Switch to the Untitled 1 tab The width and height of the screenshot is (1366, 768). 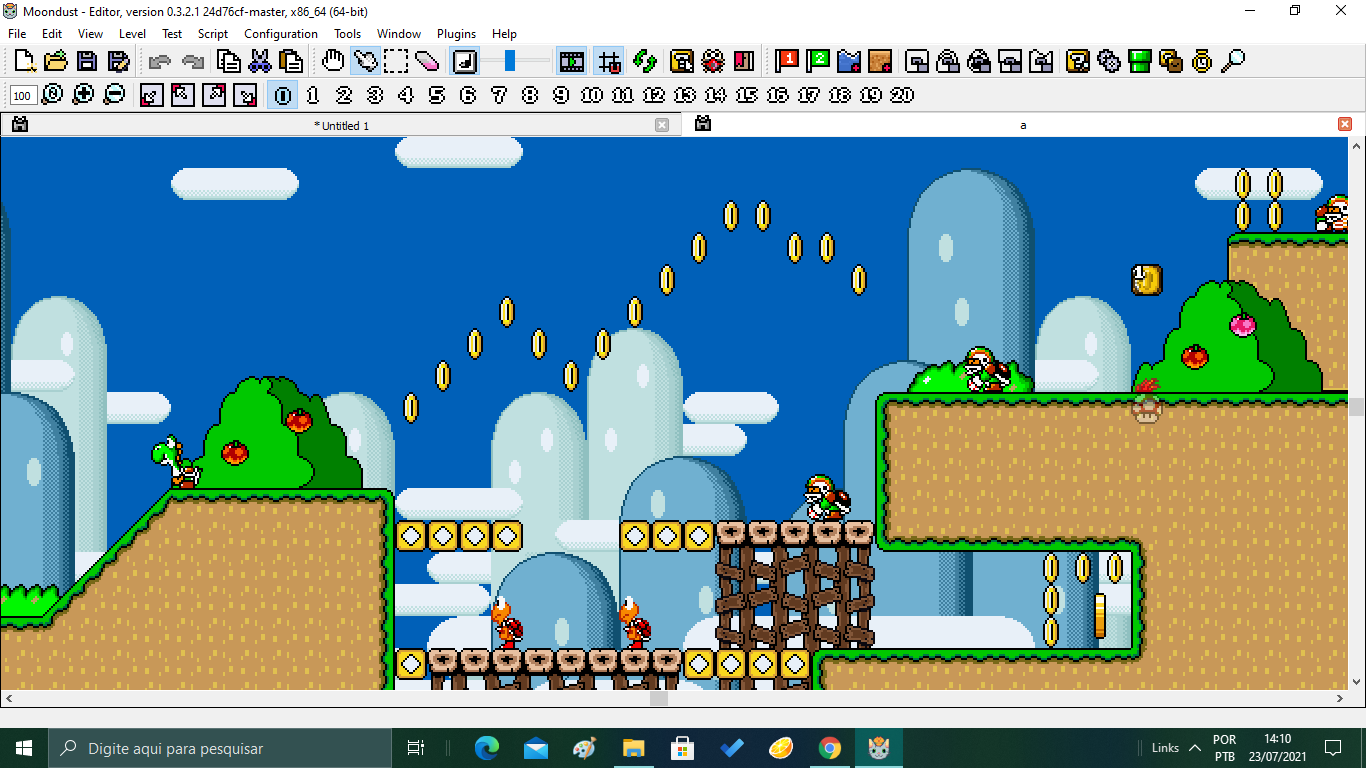click(341, 125)
